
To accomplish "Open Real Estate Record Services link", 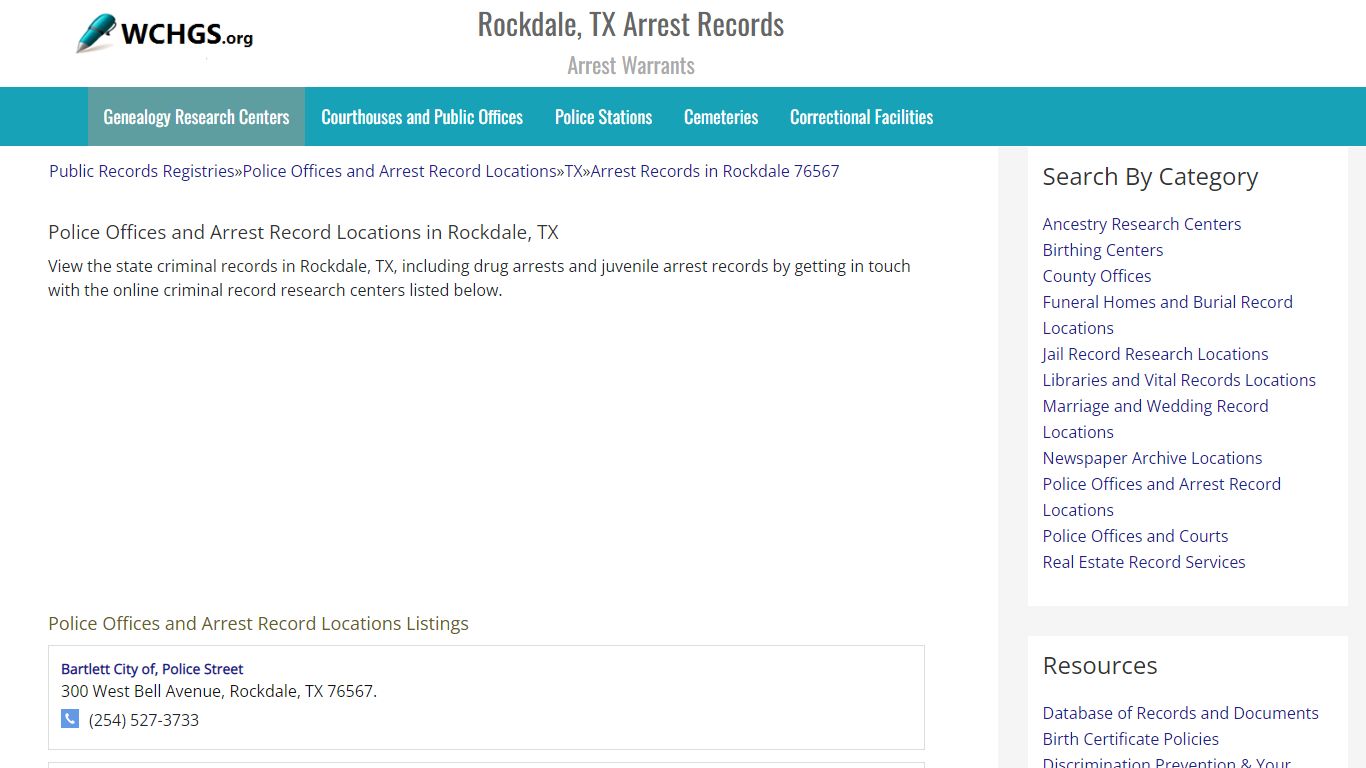I will [1143, 562].
